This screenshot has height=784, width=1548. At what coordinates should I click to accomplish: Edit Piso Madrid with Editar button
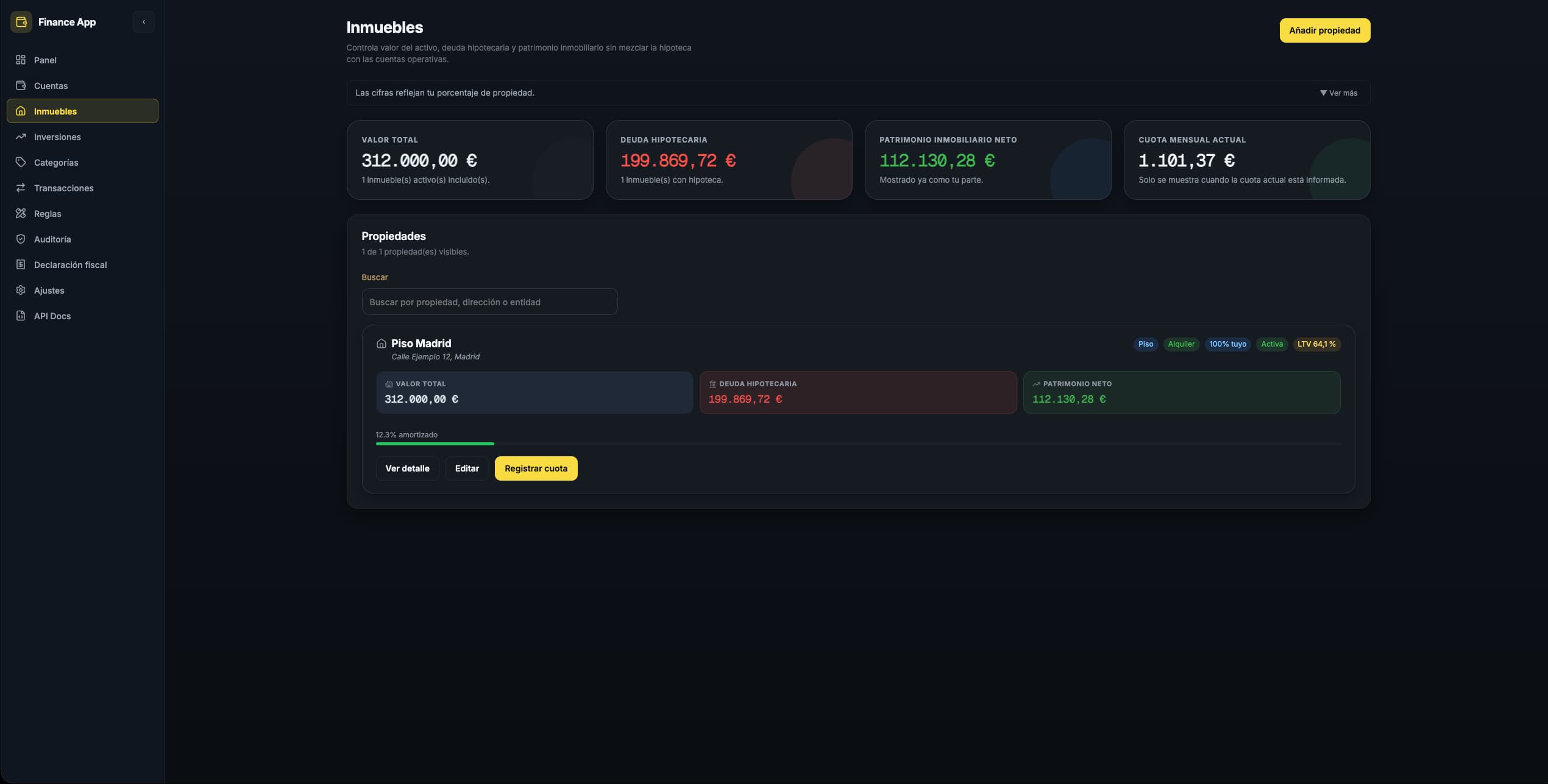point(467,468)
